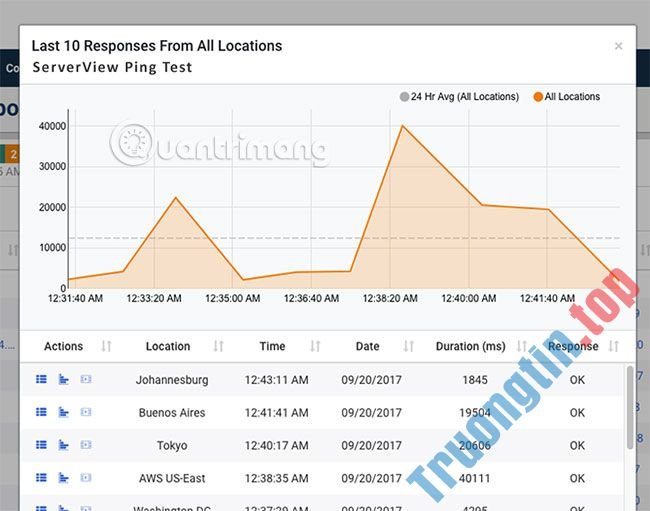Screen dimensions: 650x511
Task: Open the bar chart icon for Johannesburg
Action: pos(63,380)
